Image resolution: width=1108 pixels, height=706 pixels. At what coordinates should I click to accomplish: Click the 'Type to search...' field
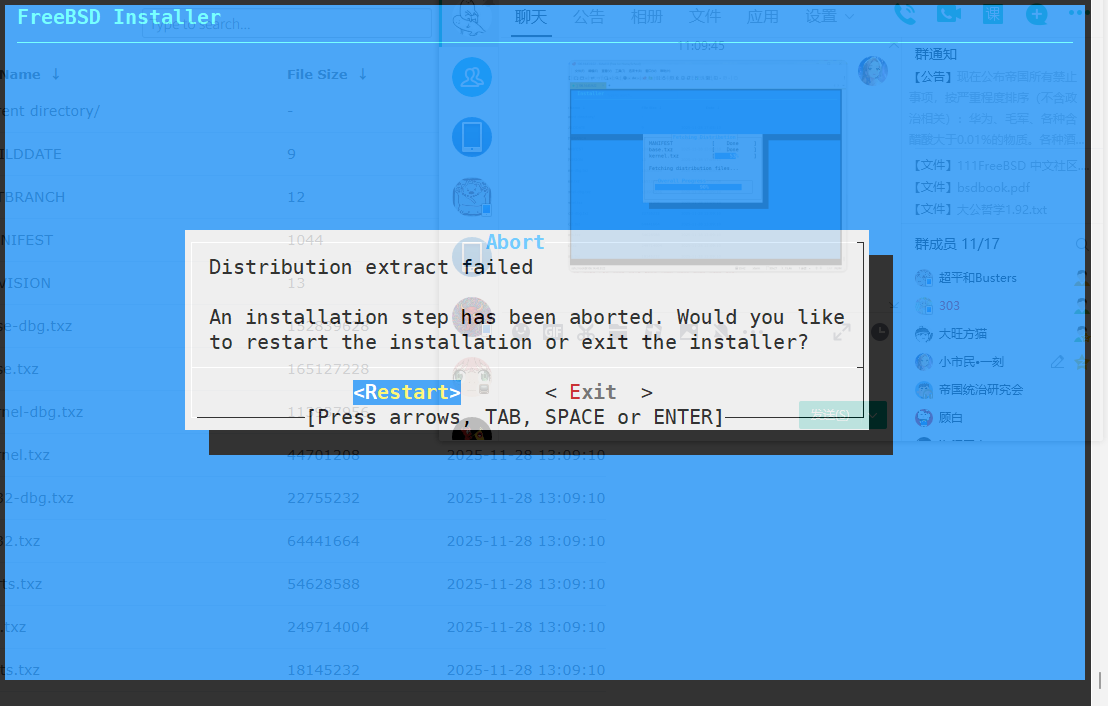pos(286,23)
